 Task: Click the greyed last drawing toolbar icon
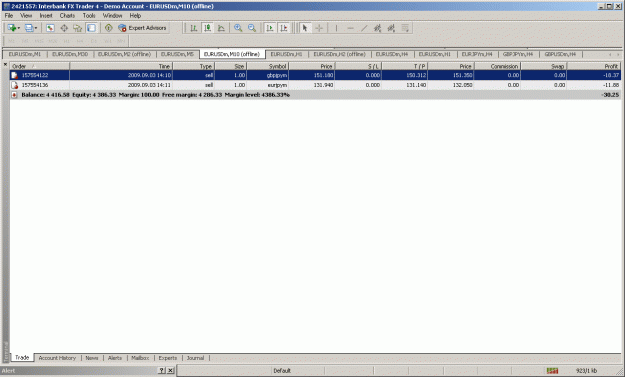(405, 28)
